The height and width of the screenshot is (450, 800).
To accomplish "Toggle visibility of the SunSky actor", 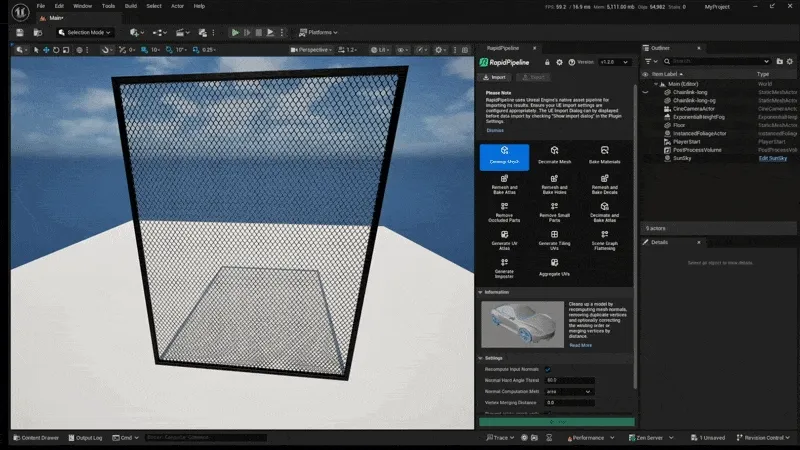I will (x=647, y=158).
